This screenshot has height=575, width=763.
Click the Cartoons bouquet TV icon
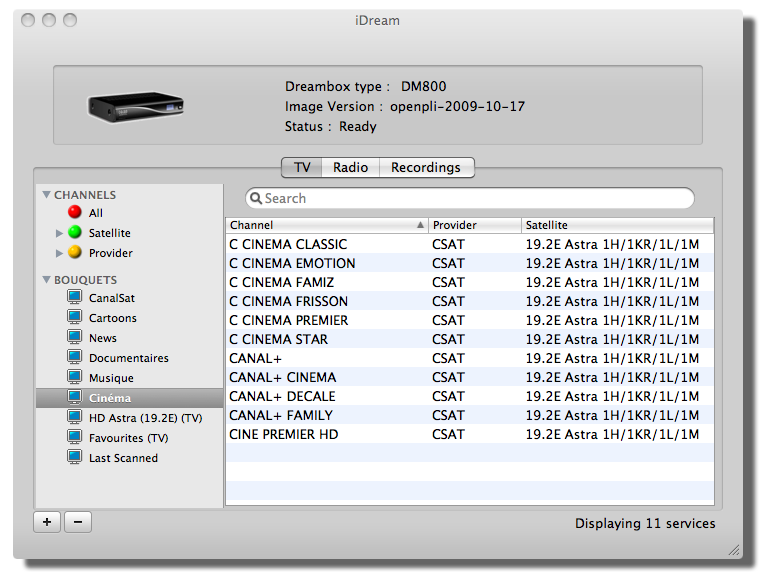(74, 317)
